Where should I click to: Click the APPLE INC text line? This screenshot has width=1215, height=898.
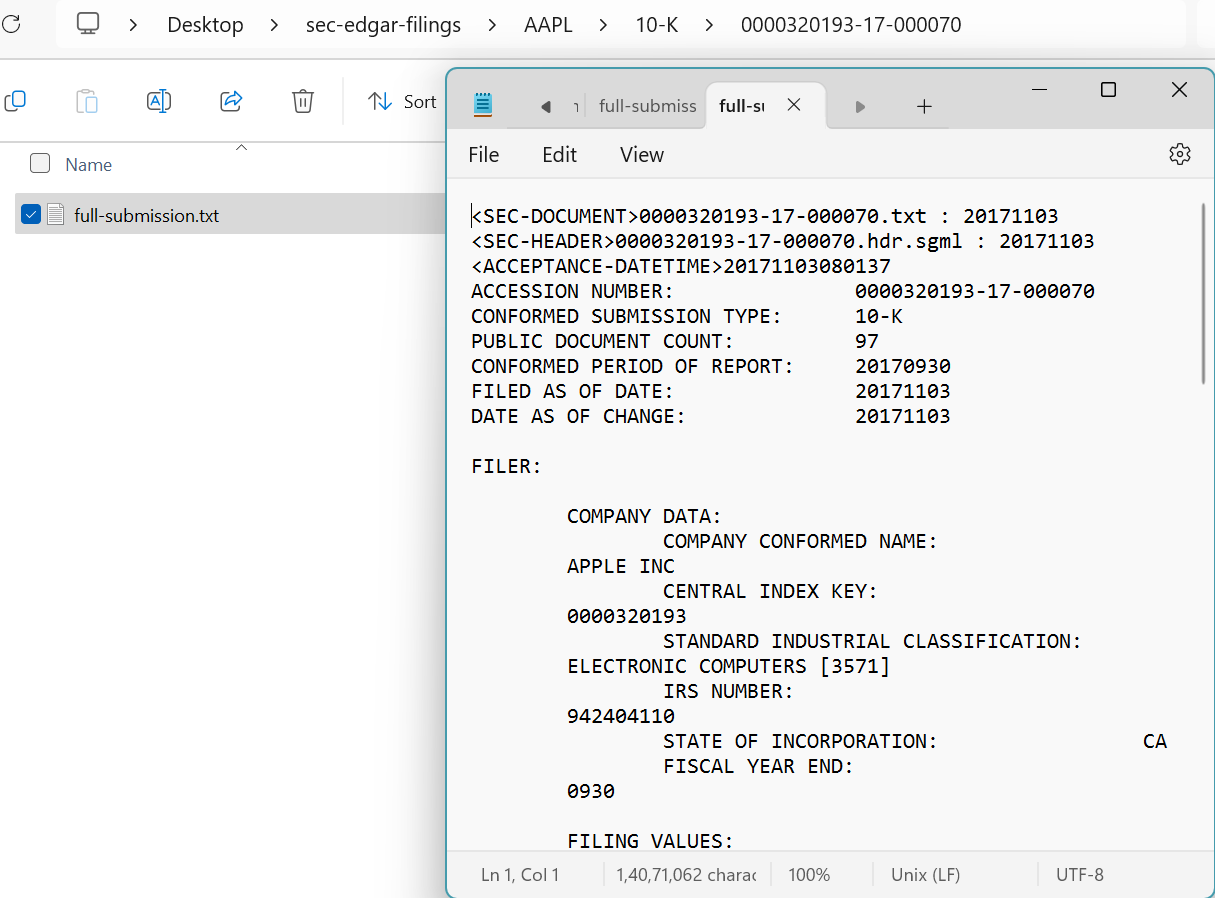click(621, 566)
